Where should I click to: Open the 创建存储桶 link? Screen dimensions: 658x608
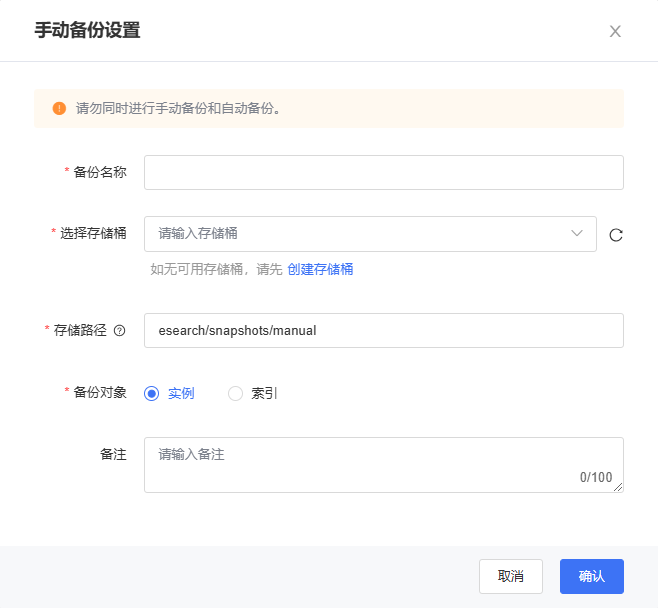(x=320, y=269)
